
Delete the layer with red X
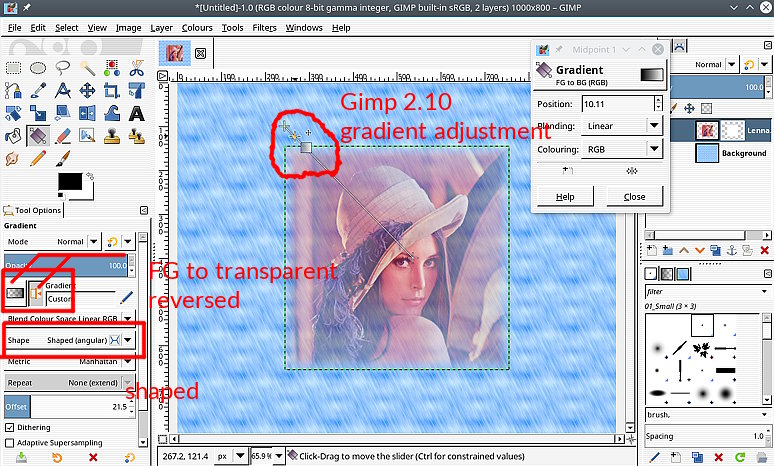coord(764,250)
